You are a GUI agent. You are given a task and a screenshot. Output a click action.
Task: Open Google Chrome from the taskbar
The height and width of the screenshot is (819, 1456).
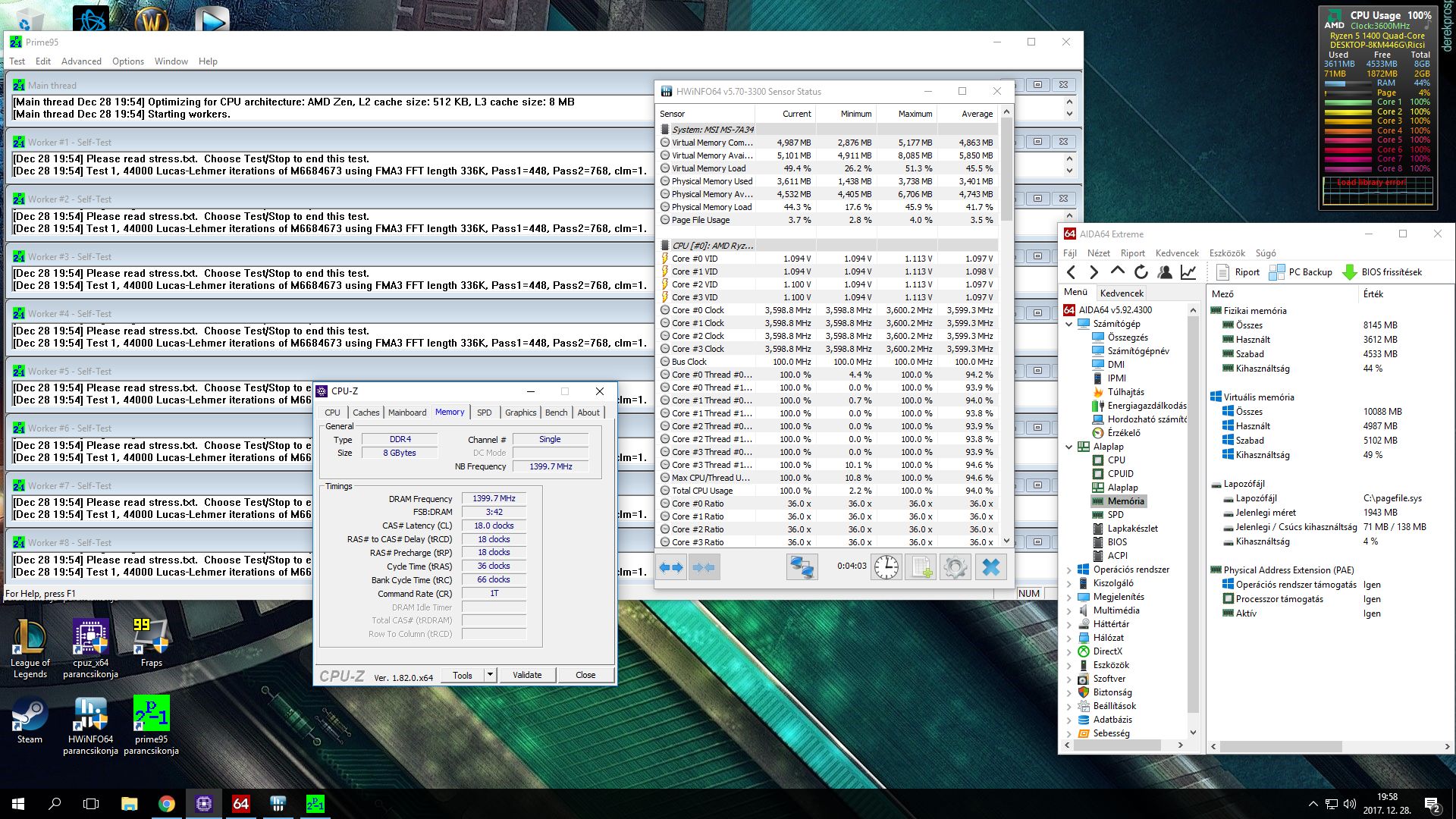pyautogui.click(x=167, y=804)
